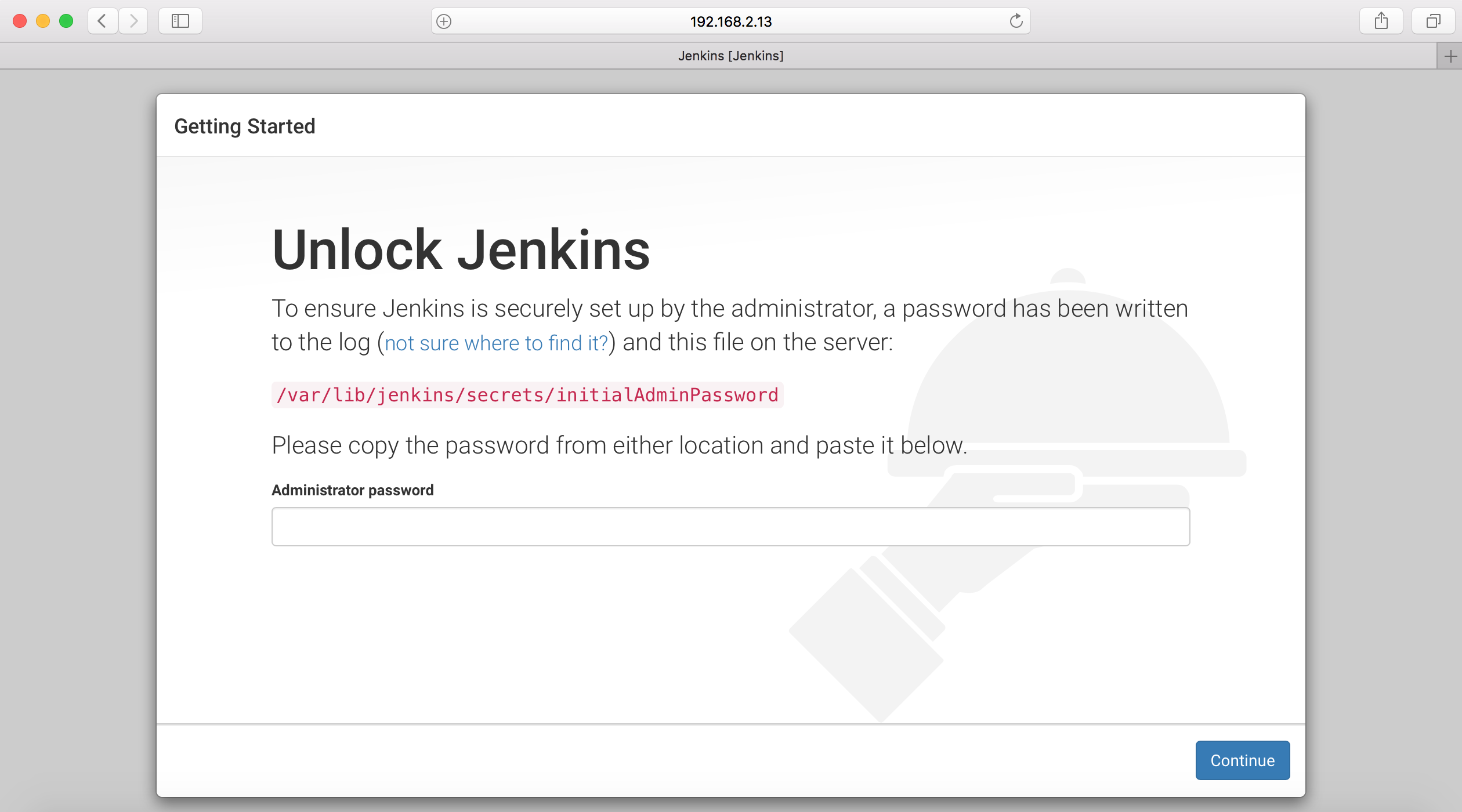Viewport: 1462px width, 812px height.
Task: Toggle the Safari sidebar icon
Action: tap(180, 21)
